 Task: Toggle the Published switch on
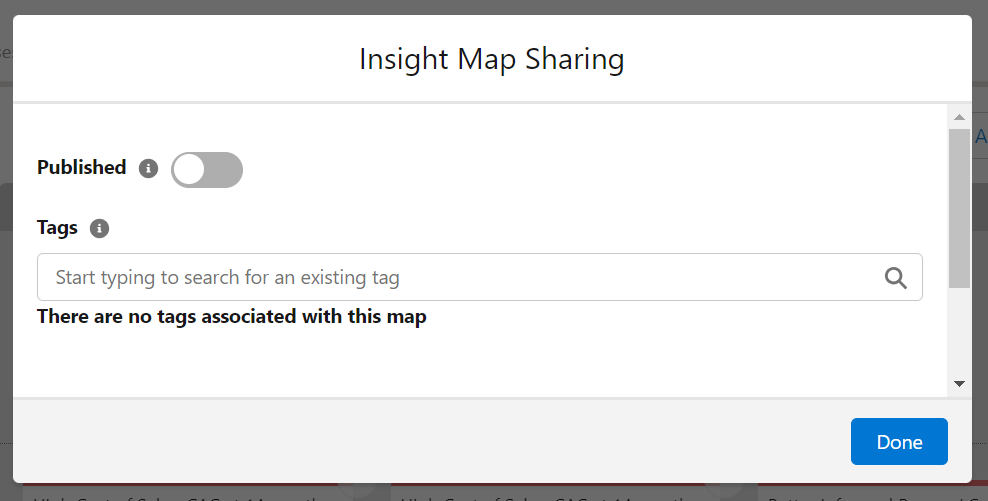tap(207, 170)
